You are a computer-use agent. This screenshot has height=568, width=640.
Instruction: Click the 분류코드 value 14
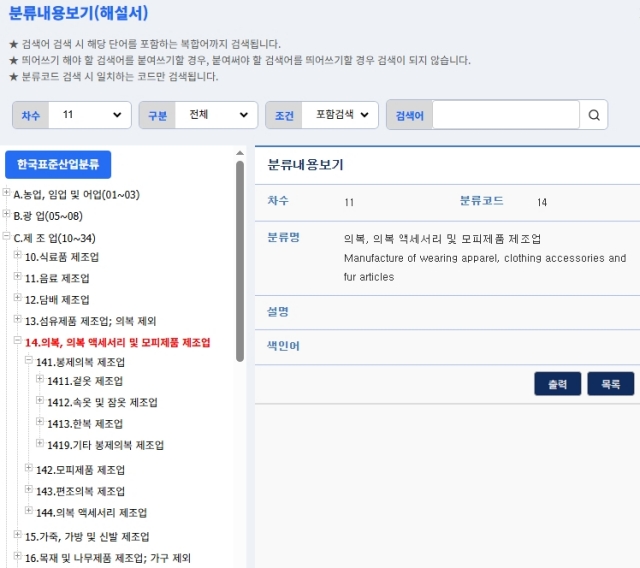tap(542, 202)
